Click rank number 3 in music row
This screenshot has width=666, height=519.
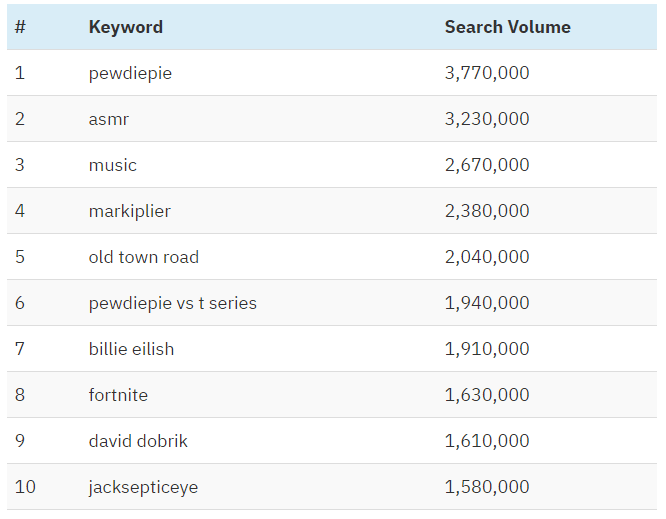20,165
